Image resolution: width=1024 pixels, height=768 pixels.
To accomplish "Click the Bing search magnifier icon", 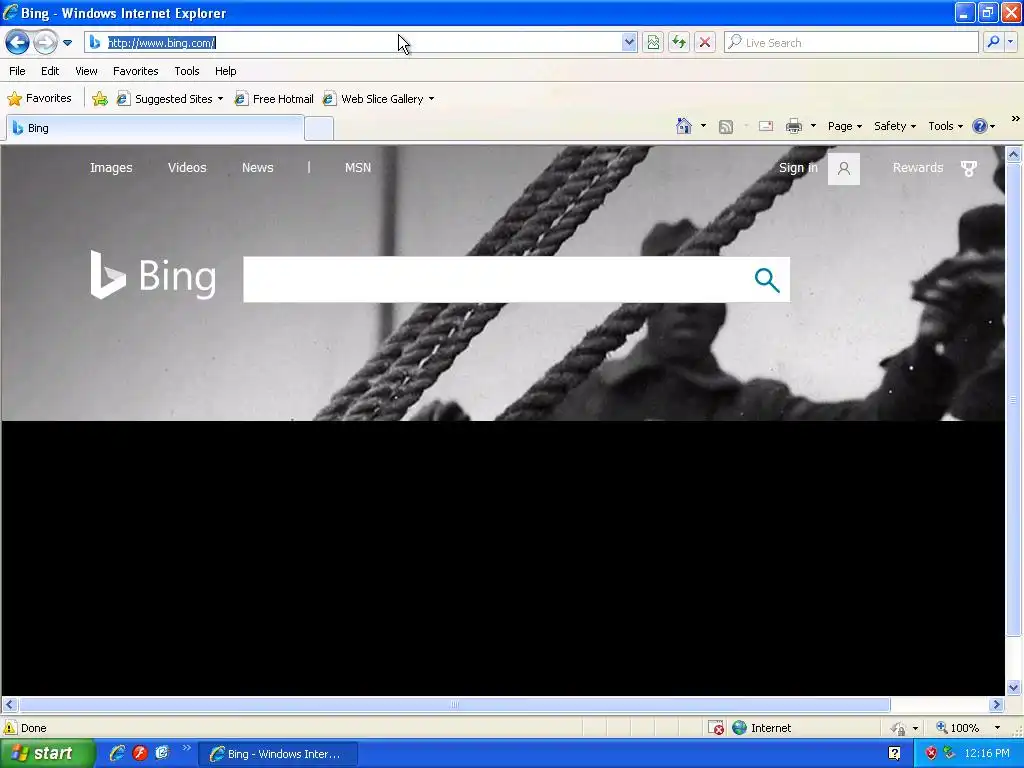I will point(767,280).
